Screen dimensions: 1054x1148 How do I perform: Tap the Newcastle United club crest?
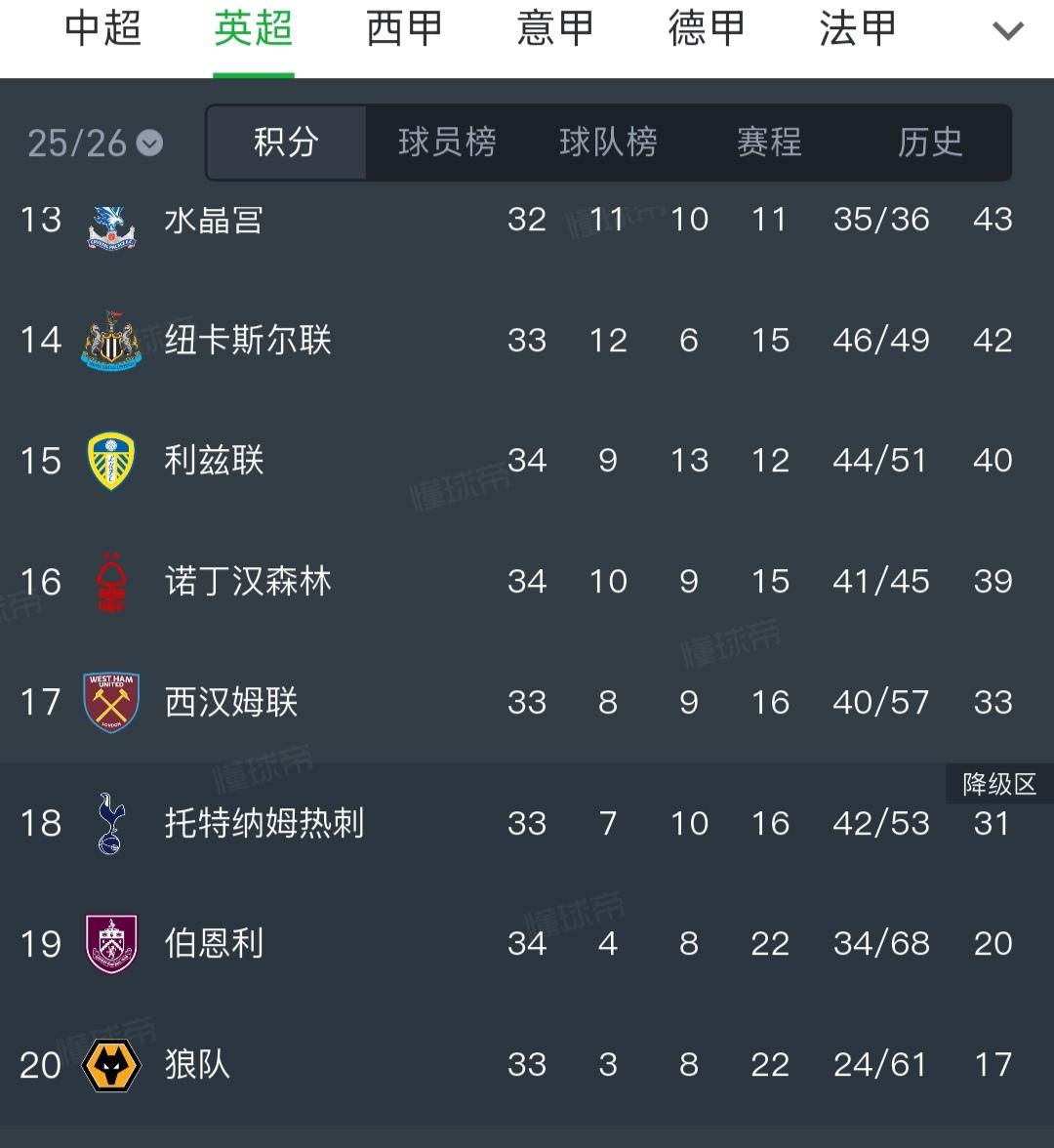111,341
